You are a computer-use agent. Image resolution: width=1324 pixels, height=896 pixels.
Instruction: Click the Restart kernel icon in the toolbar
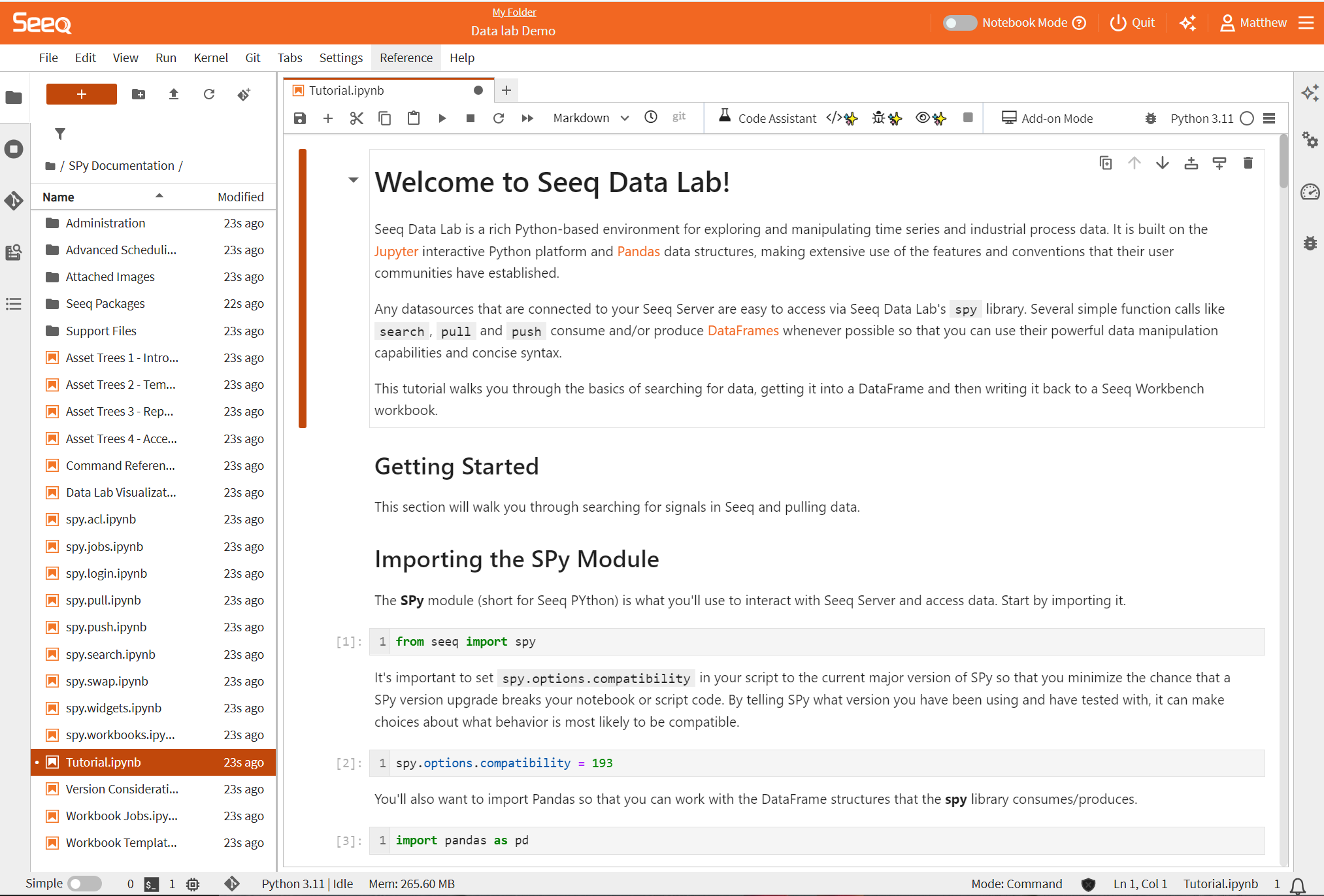point(499,118)
